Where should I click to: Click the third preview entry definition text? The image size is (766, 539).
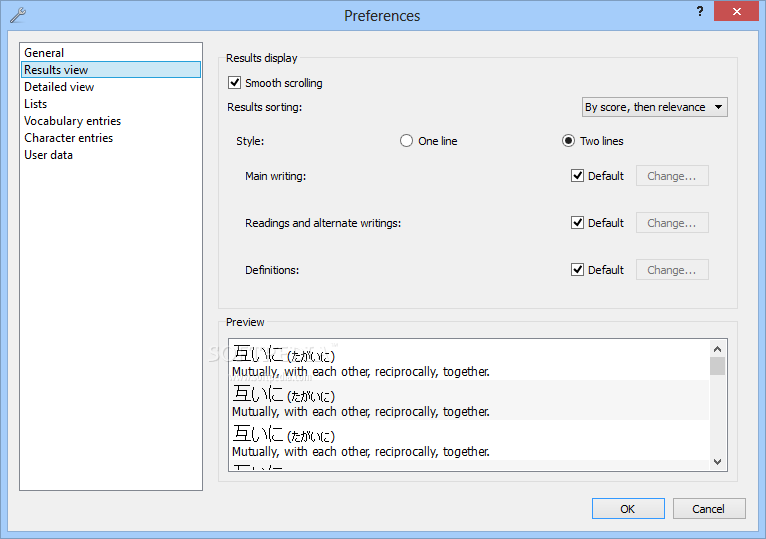(361, 452)
